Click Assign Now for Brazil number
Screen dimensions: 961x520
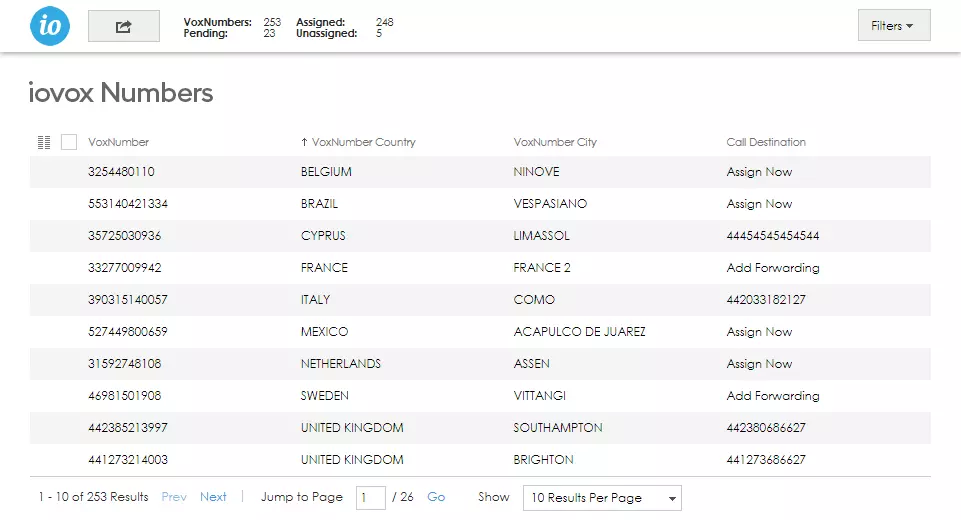point(759,204)
